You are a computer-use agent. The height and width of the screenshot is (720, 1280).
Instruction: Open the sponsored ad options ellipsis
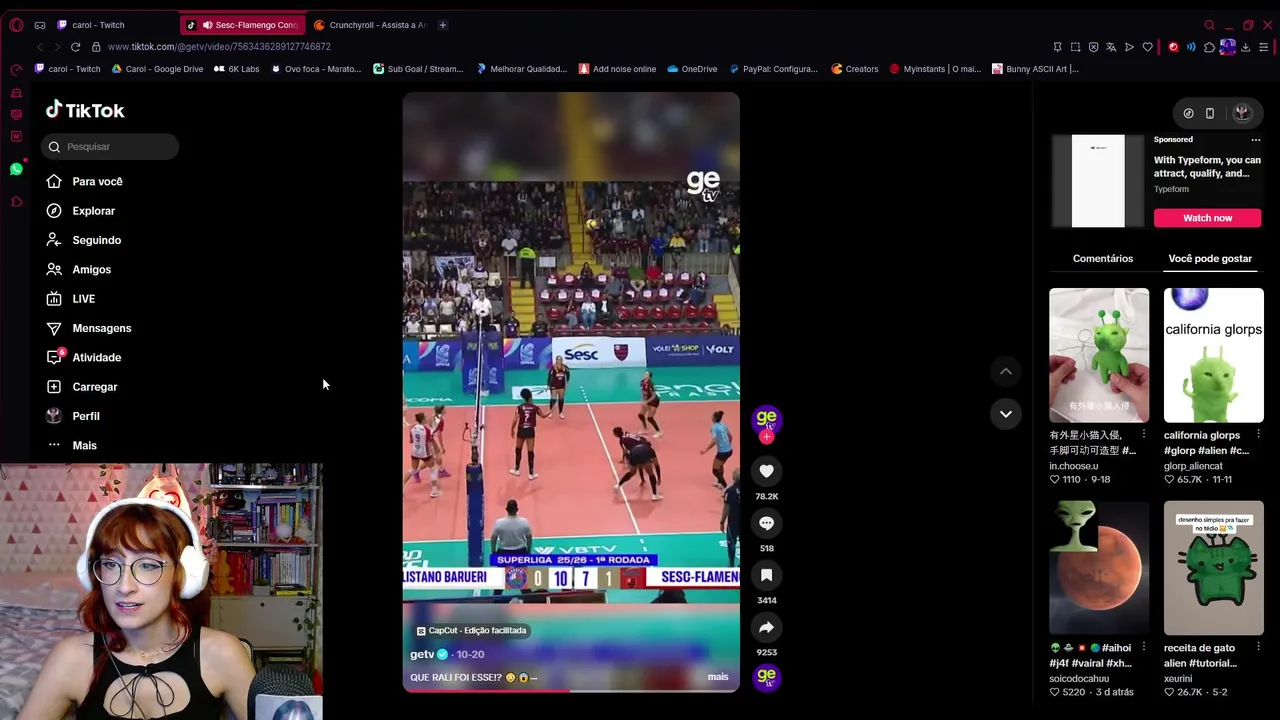(1256, 140)
